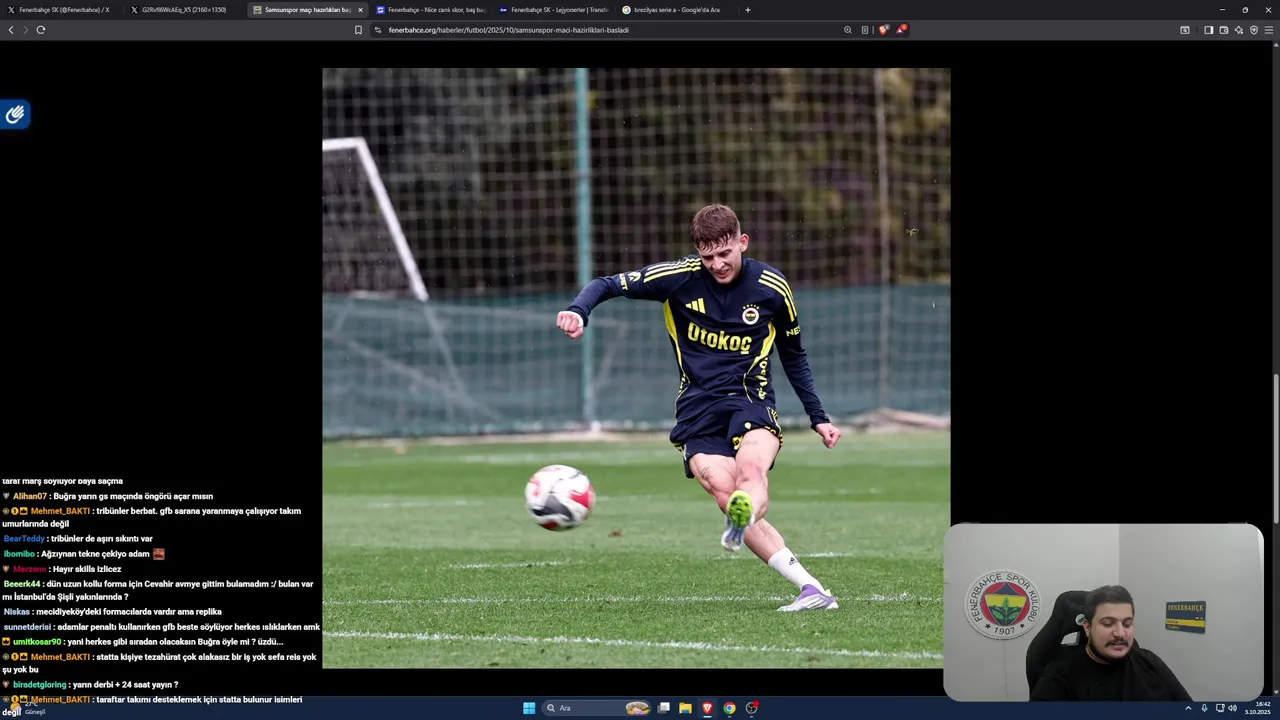Click chat username sunnetderisi
The image size is (1280, 720).
(27, 627)
